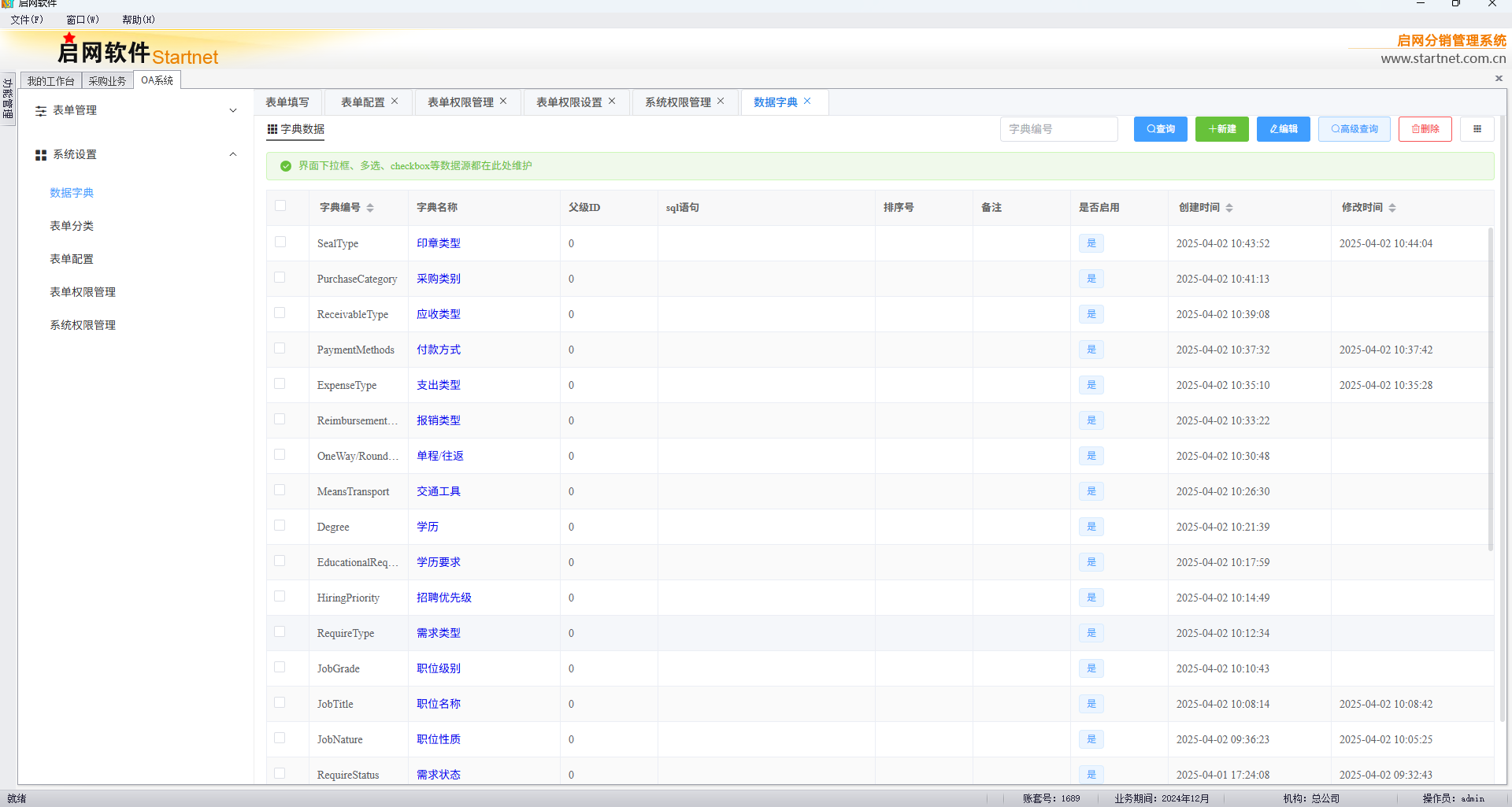Close the 表单配置 tab
This screenshot has width=1512, height=807.
(395, 102)
